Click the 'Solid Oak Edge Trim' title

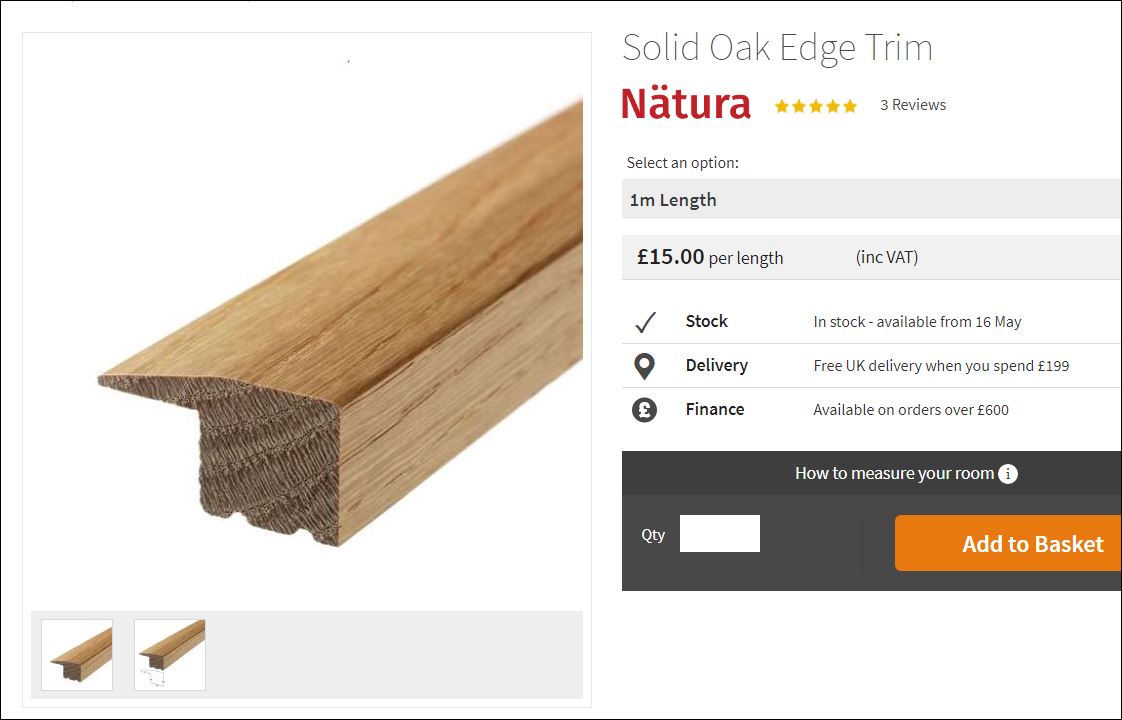coord(777,48)
